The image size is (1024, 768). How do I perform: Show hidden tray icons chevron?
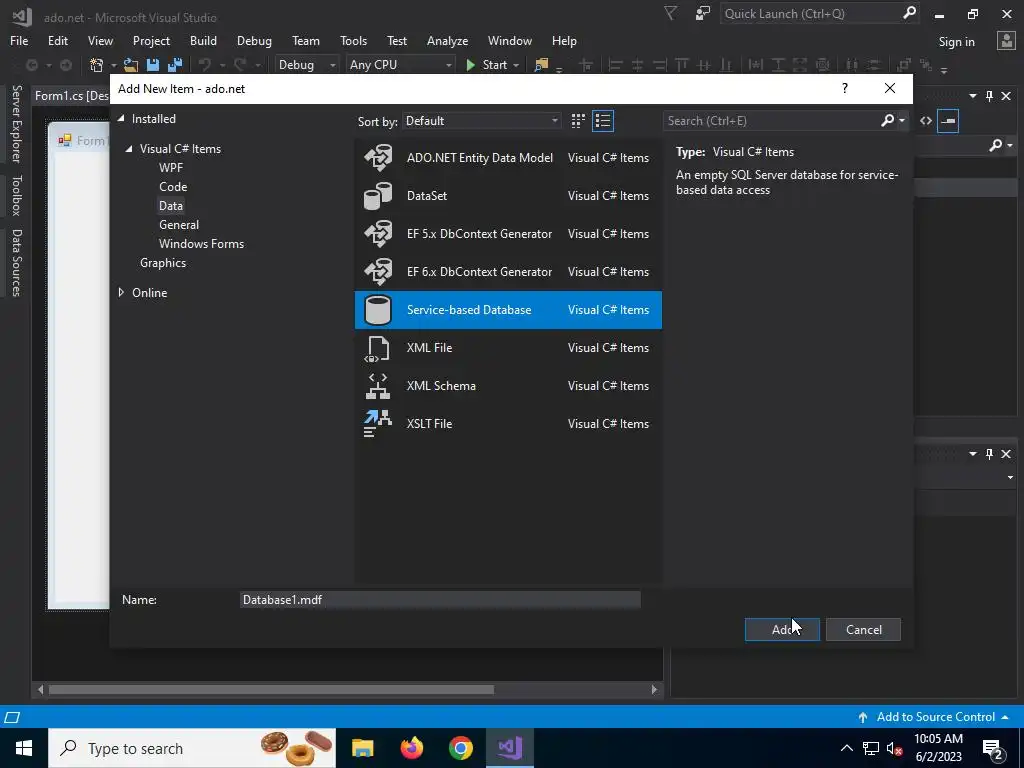point(846,748)
